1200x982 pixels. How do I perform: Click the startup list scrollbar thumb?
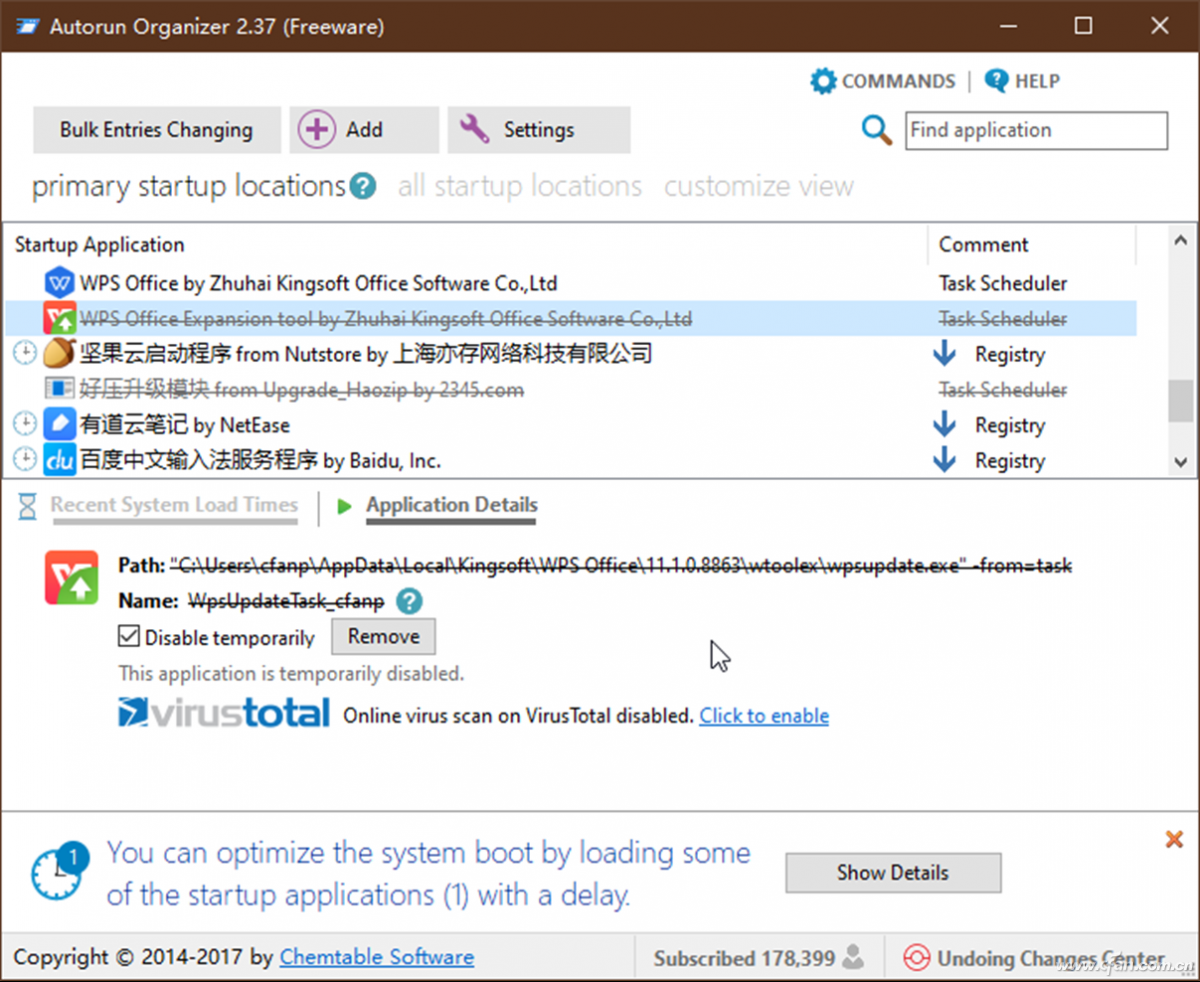point(1180,401)
